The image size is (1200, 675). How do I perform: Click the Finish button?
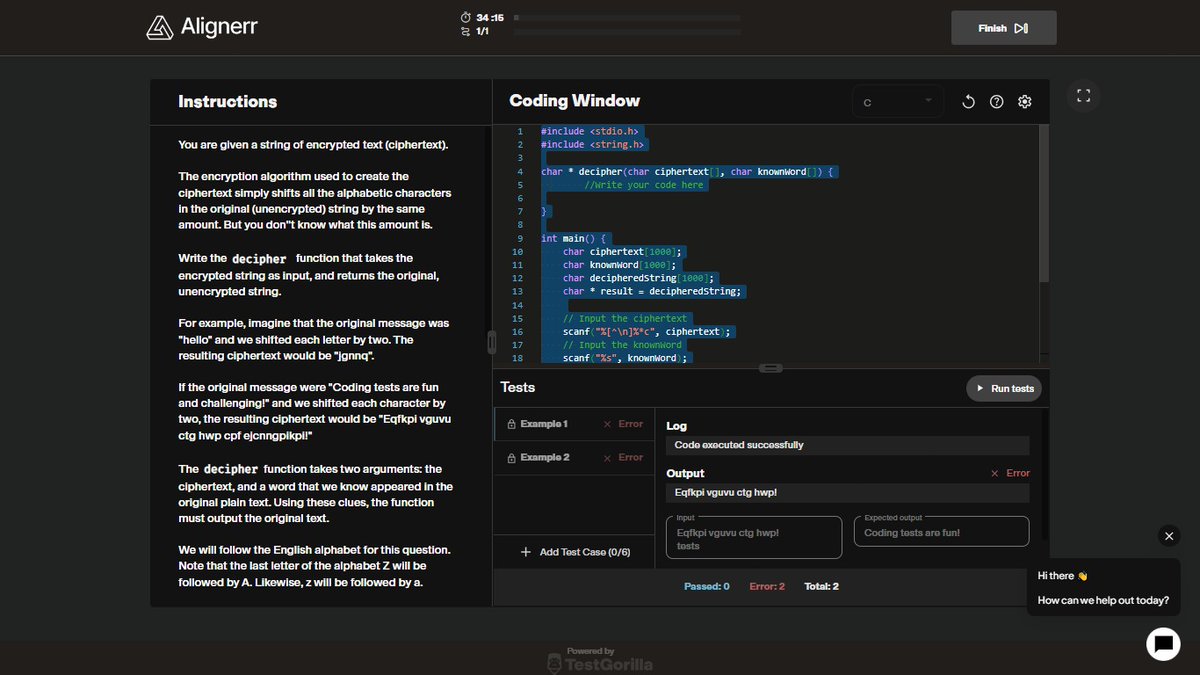1003,28
